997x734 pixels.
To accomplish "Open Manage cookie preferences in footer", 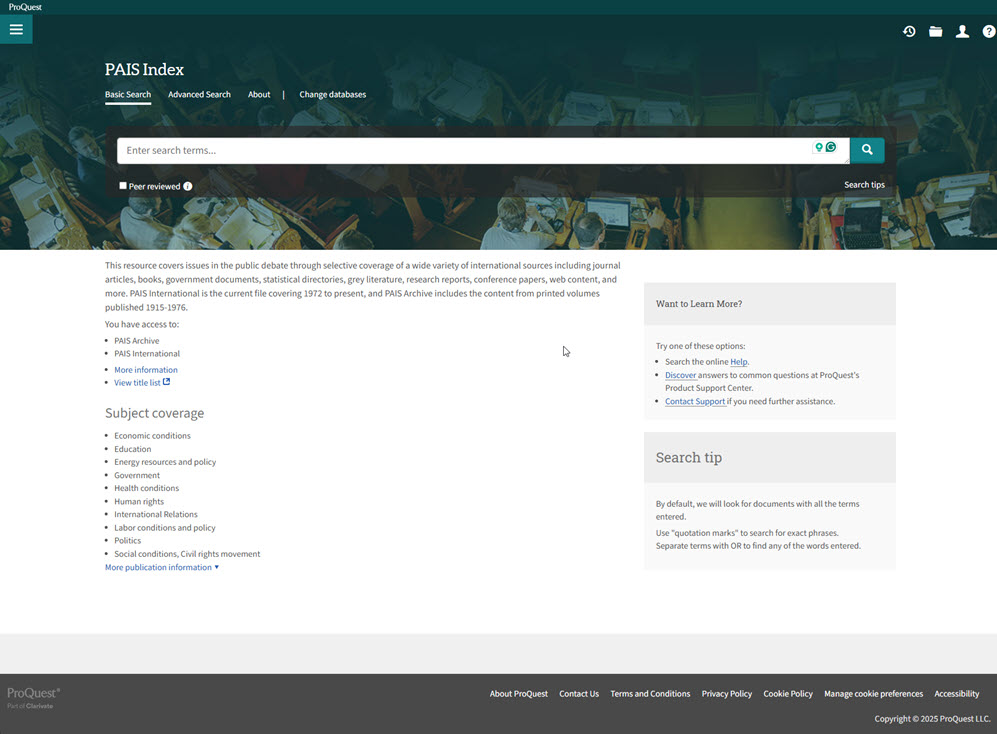I will pos(873,694).
